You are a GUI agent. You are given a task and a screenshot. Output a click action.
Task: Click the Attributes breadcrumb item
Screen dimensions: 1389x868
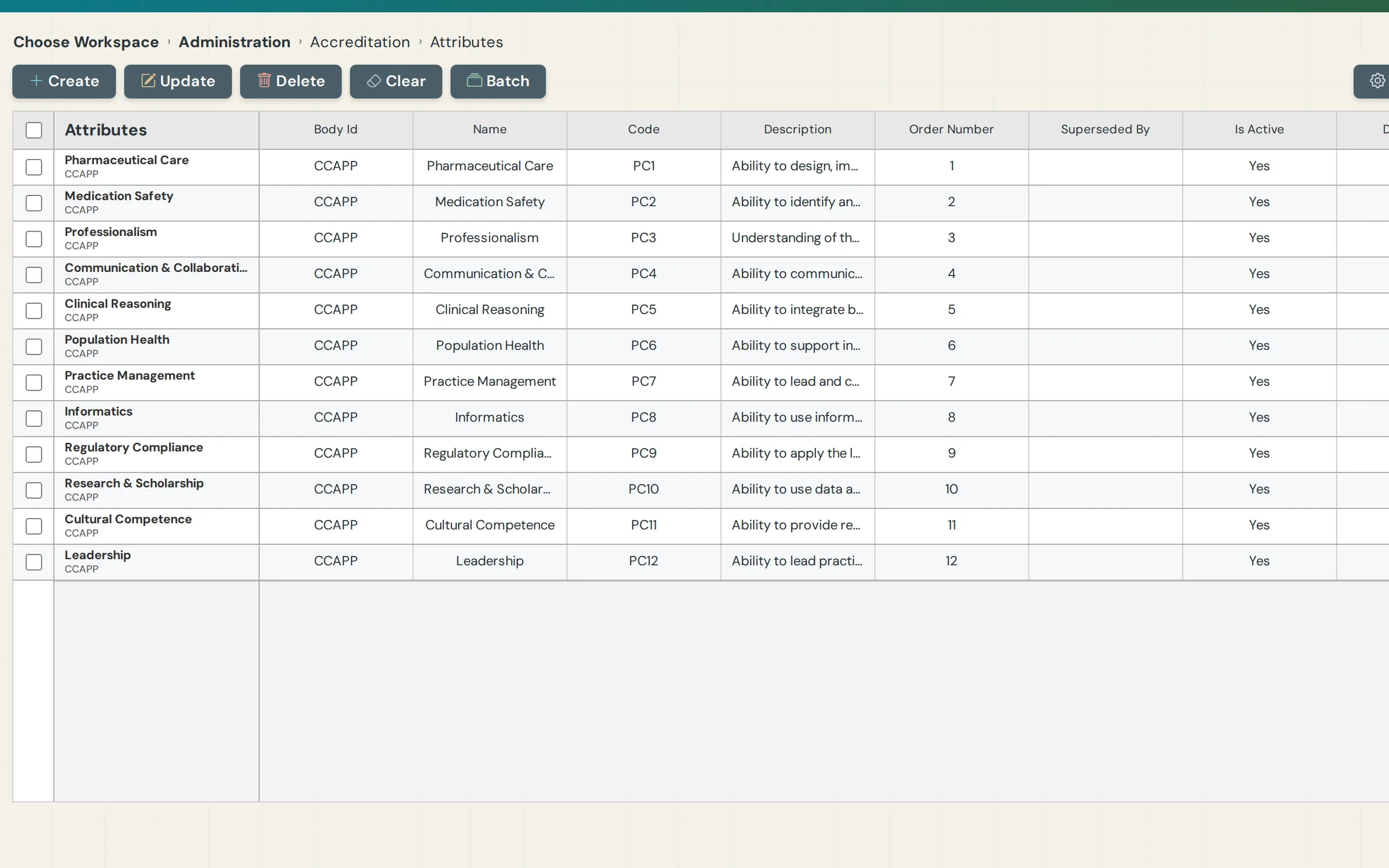466,42
